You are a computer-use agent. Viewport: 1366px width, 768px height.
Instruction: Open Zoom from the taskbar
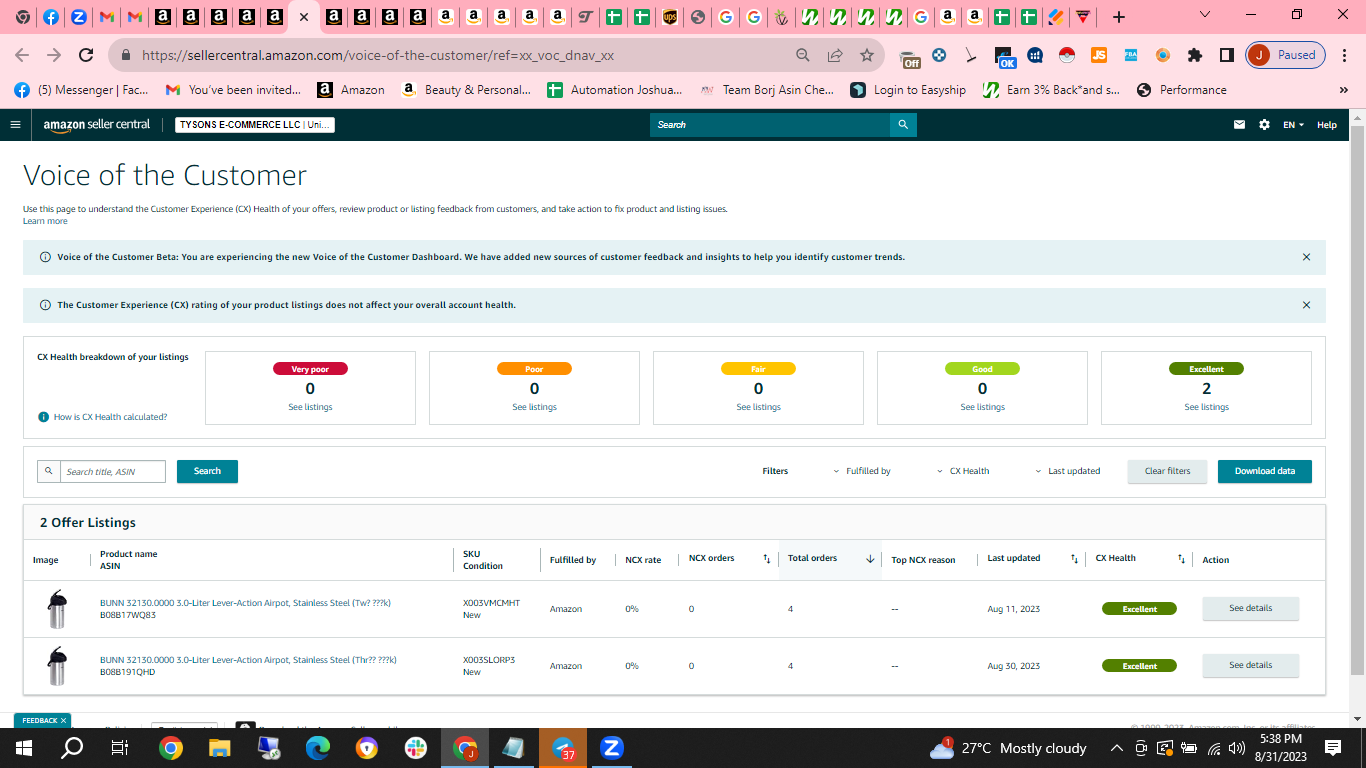[611, 748]
